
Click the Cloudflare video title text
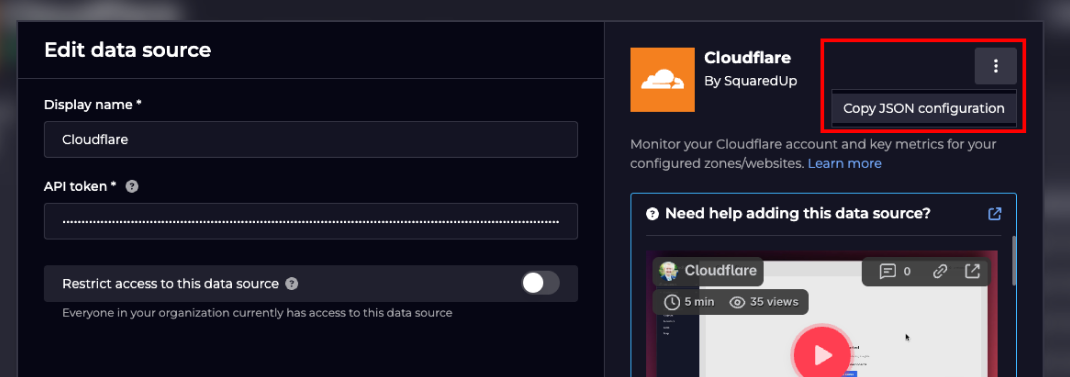click(721, 270)
